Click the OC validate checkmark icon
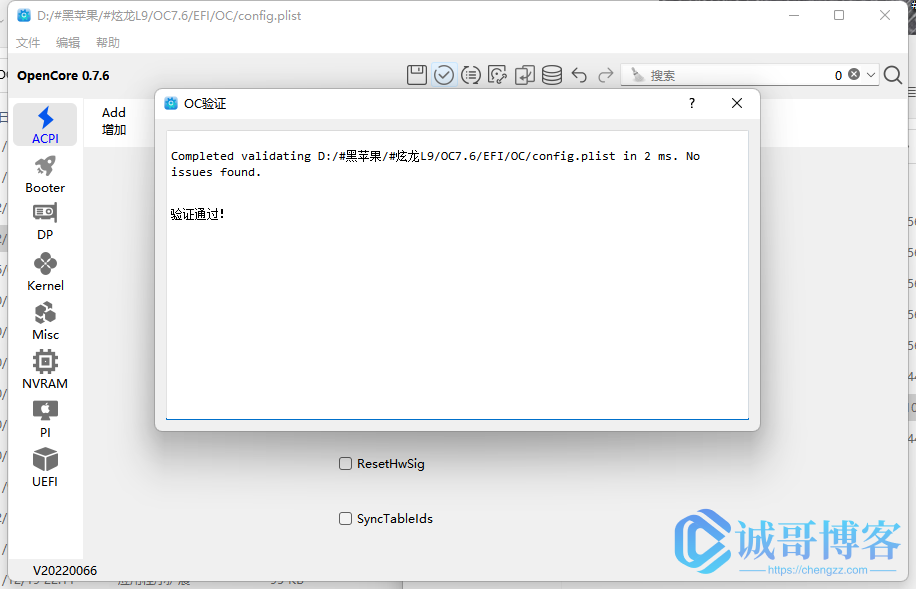 coord(444,75)
